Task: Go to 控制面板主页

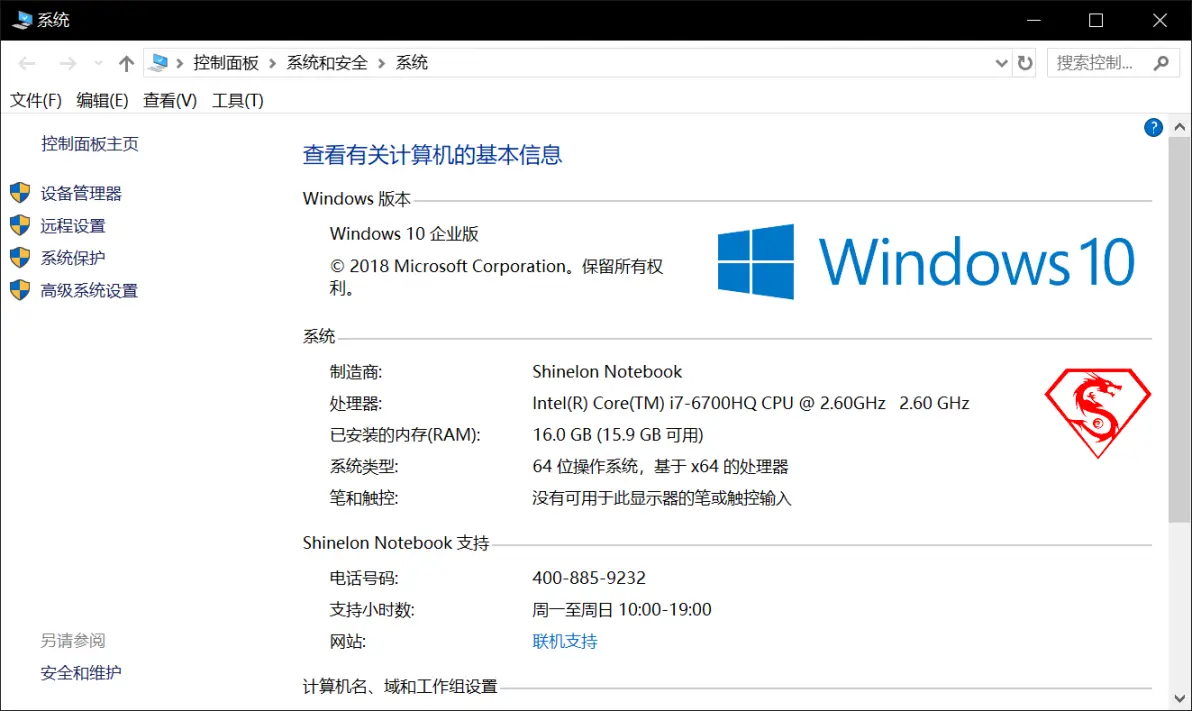Action: click(90, 144)
